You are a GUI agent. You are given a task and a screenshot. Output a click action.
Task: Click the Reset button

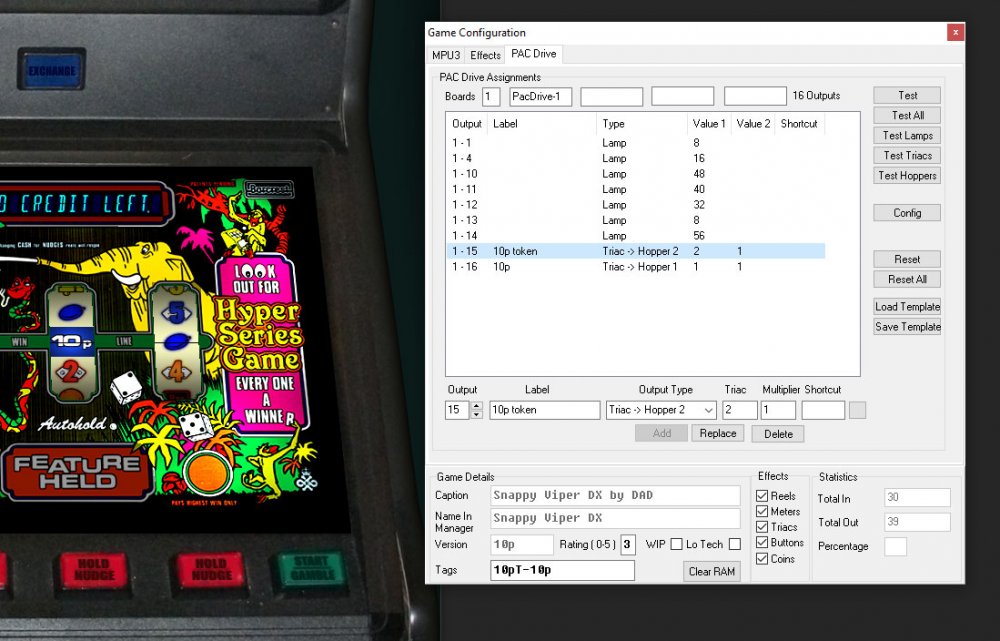coord(907,259)
